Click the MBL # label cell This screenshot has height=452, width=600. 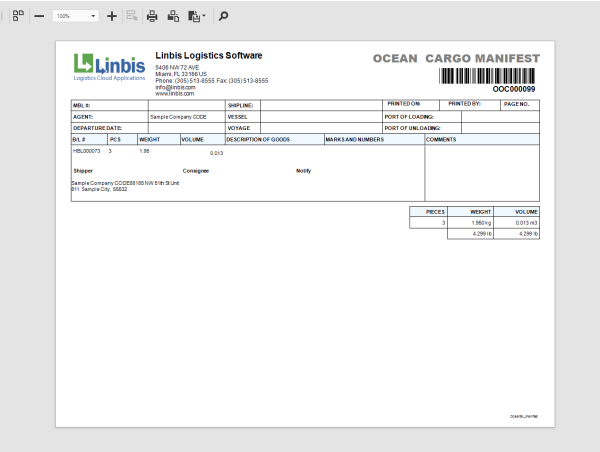coord(109,105)
